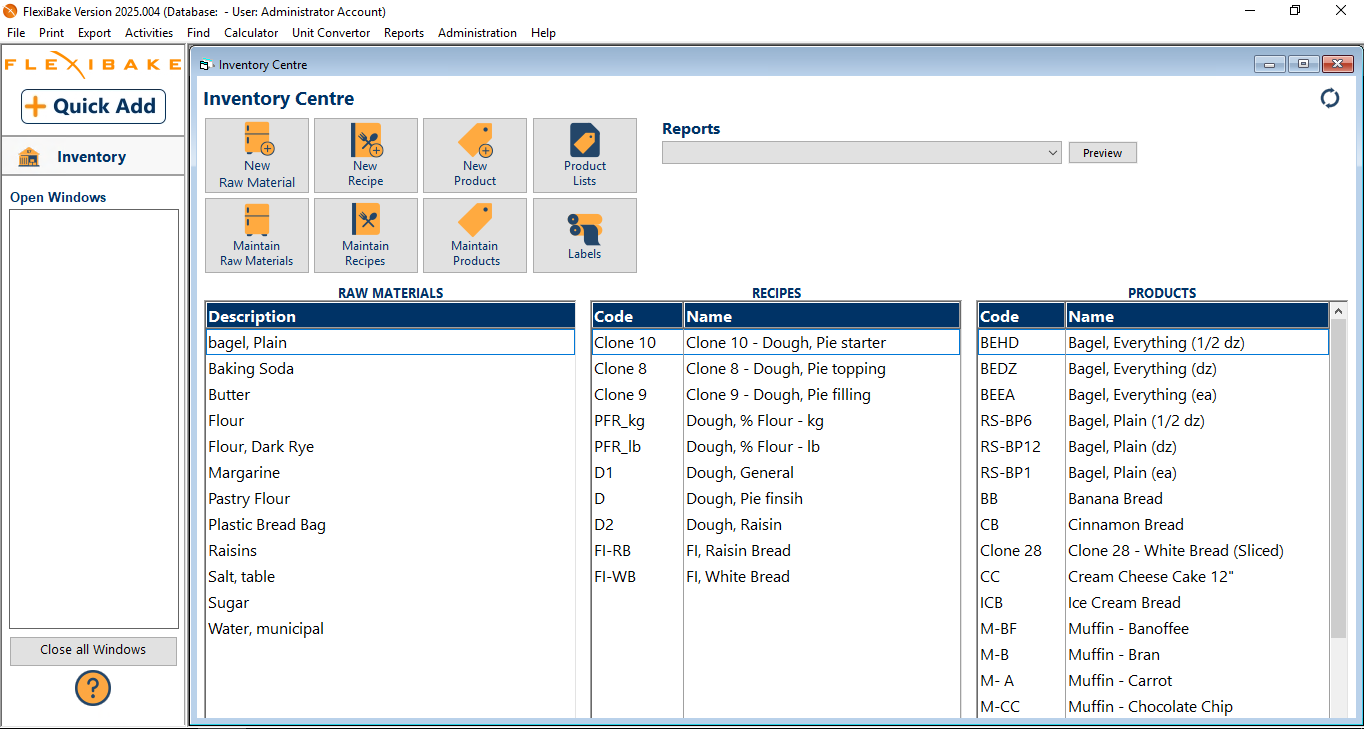Screen dimensions: 1364x729
Task: Open the Reports menu in menu bar
Action: click(404, 33)
